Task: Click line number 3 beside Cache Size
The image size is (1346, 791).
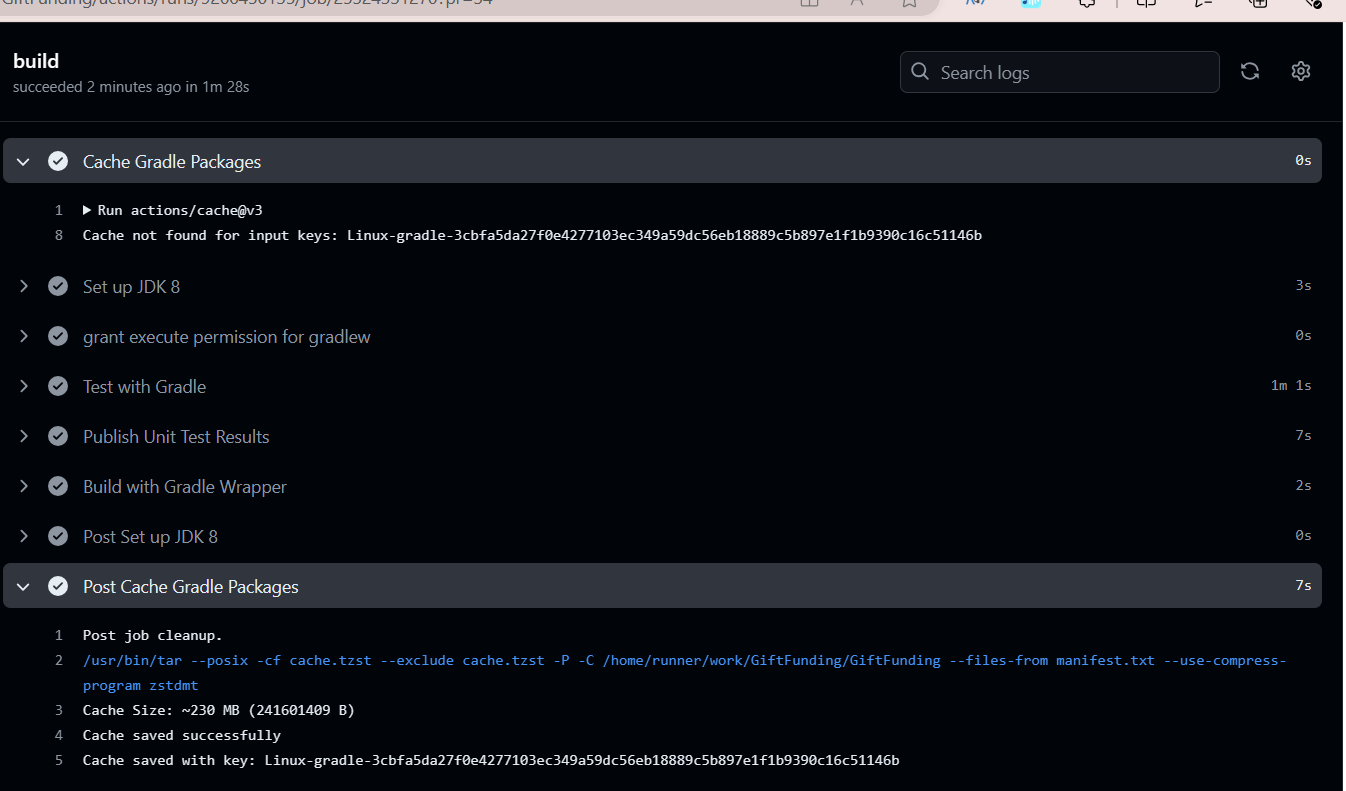Action: [59, 710]
